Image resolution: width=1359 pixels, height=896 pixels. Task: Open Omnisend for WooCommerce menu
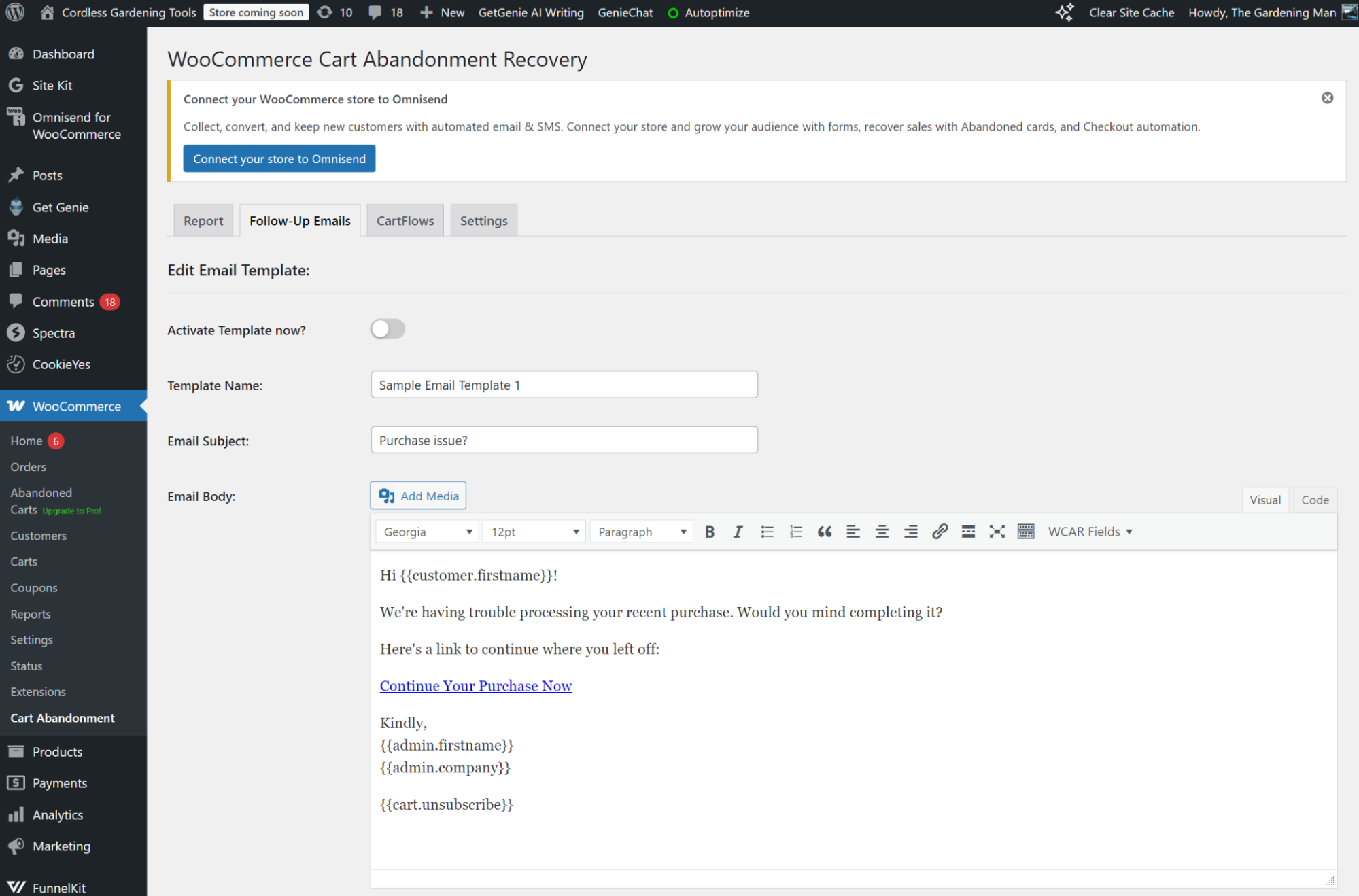[x=76, y=126]
